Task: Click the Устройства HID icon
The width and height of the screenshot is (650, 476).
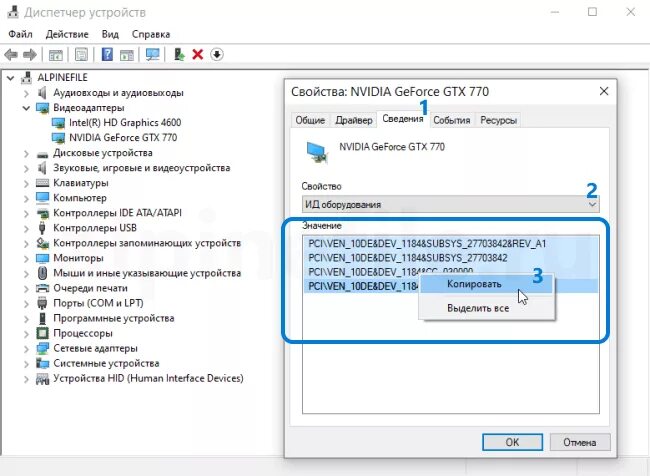Action: click(42, 379)
